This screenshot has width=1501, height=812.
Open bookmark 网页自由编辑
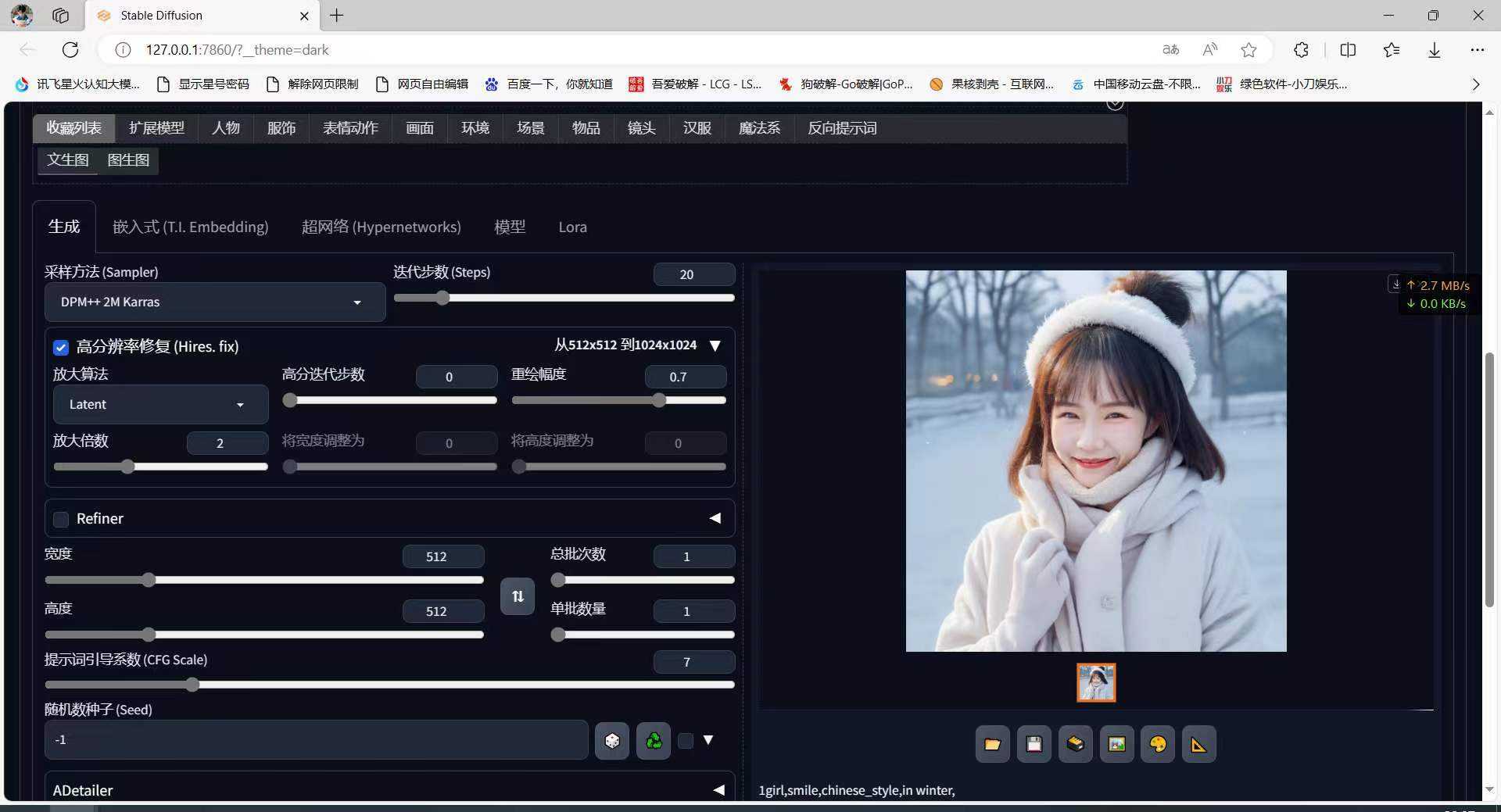[x=421, y=84]
